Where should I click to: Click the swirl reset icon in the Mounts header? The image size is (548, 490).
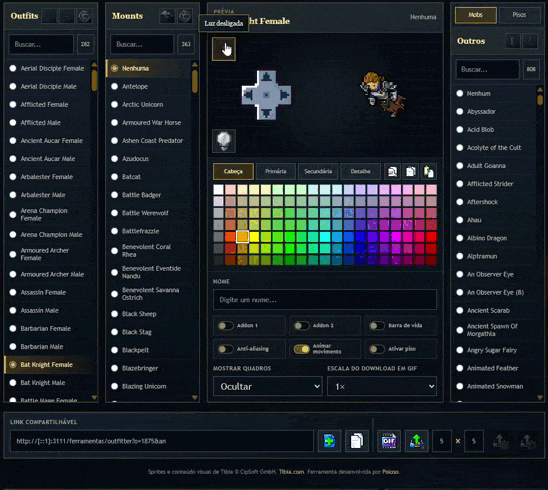click(185, 16)
